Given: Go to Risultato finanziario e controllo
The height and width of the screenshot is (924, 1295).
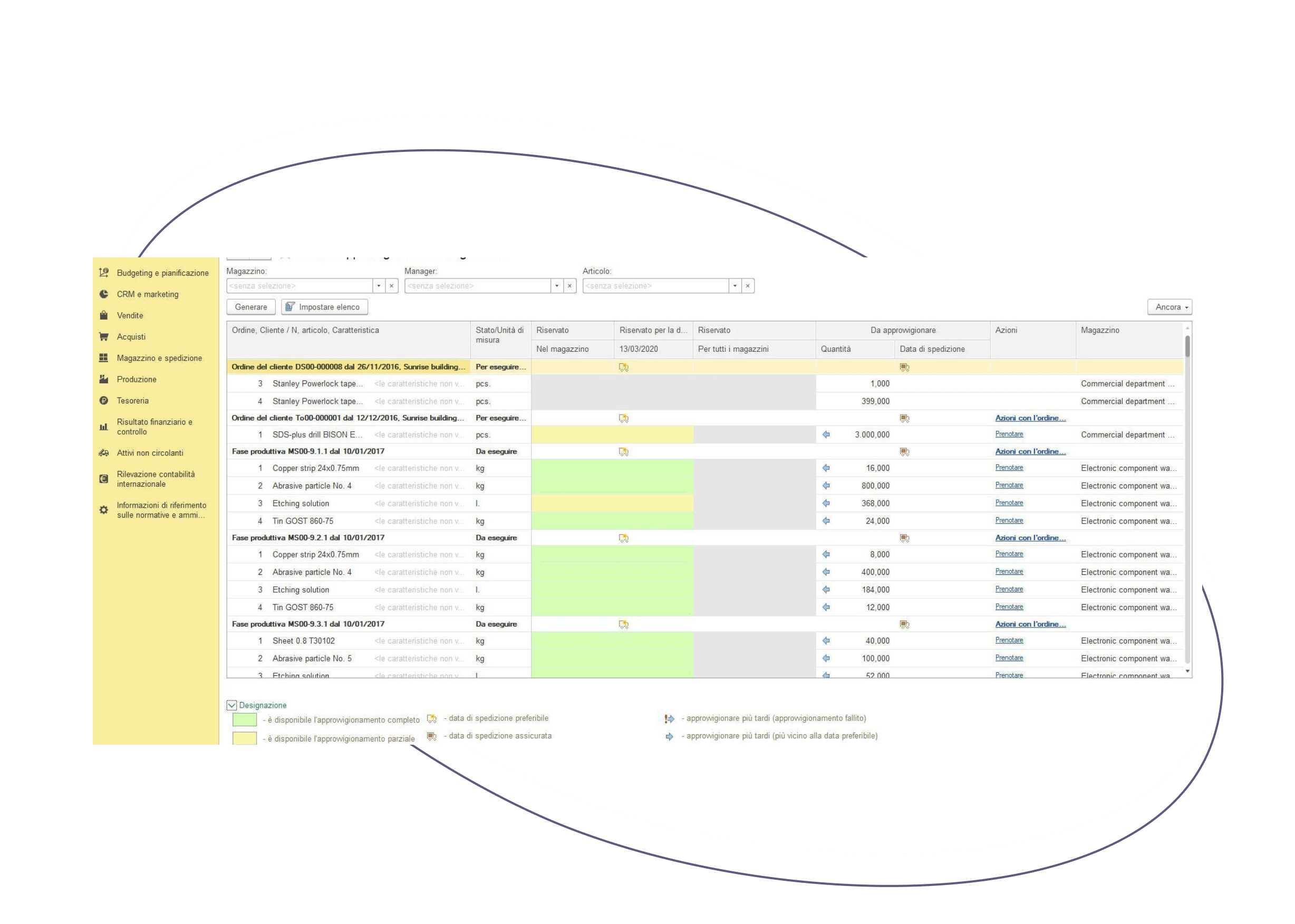Looking at the screenshot, I should click(154, 427).
